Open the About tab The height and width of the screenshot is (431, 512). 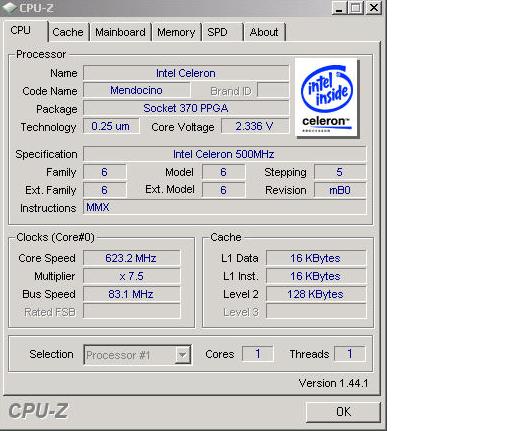[x=264, y=32]
